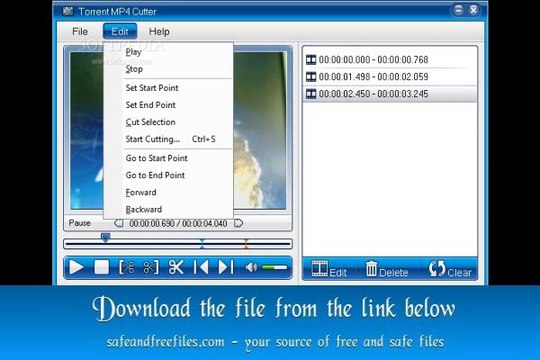Choose Play from the Edit menu
This screenshot has height=360, width=540.
tap(169, 52)
